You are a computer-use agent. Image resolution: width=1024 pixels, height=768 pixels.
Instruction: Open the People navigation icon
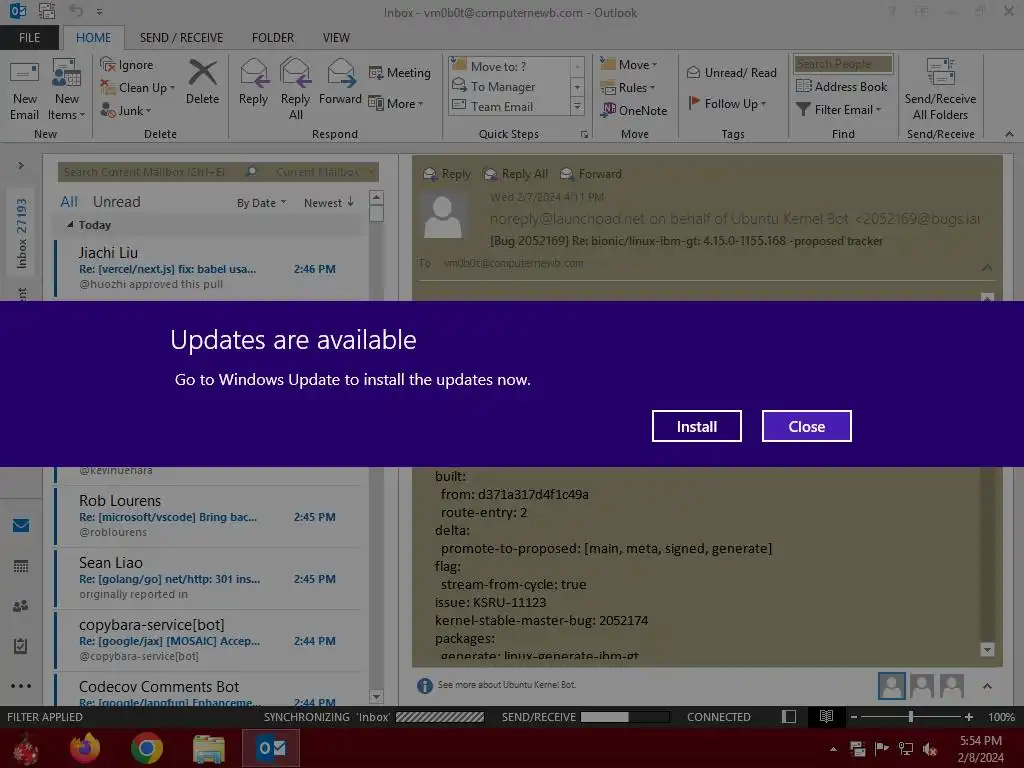[x=21, y=606]
